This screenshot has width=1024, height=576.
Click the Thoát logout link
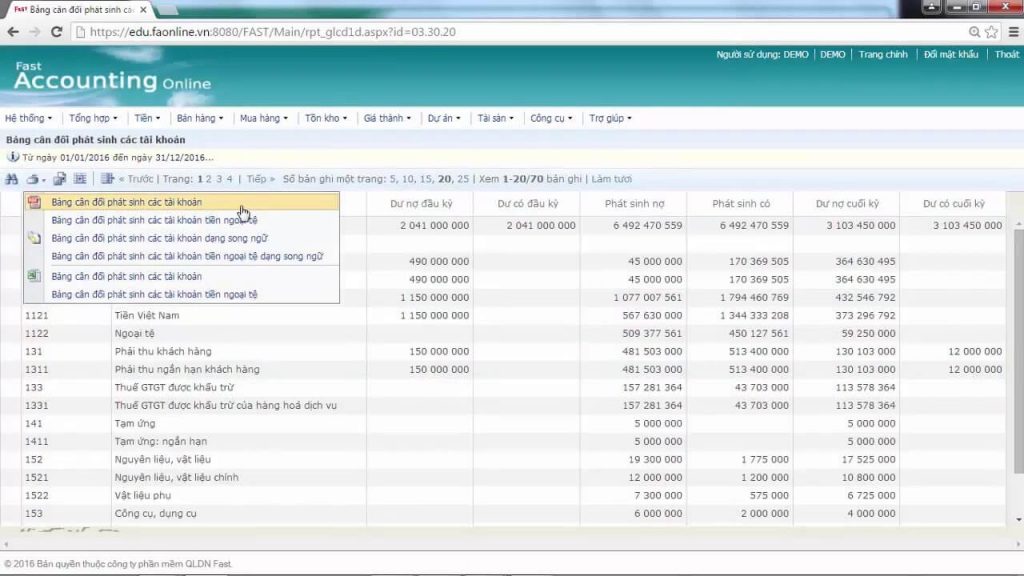pos(1006,54)
